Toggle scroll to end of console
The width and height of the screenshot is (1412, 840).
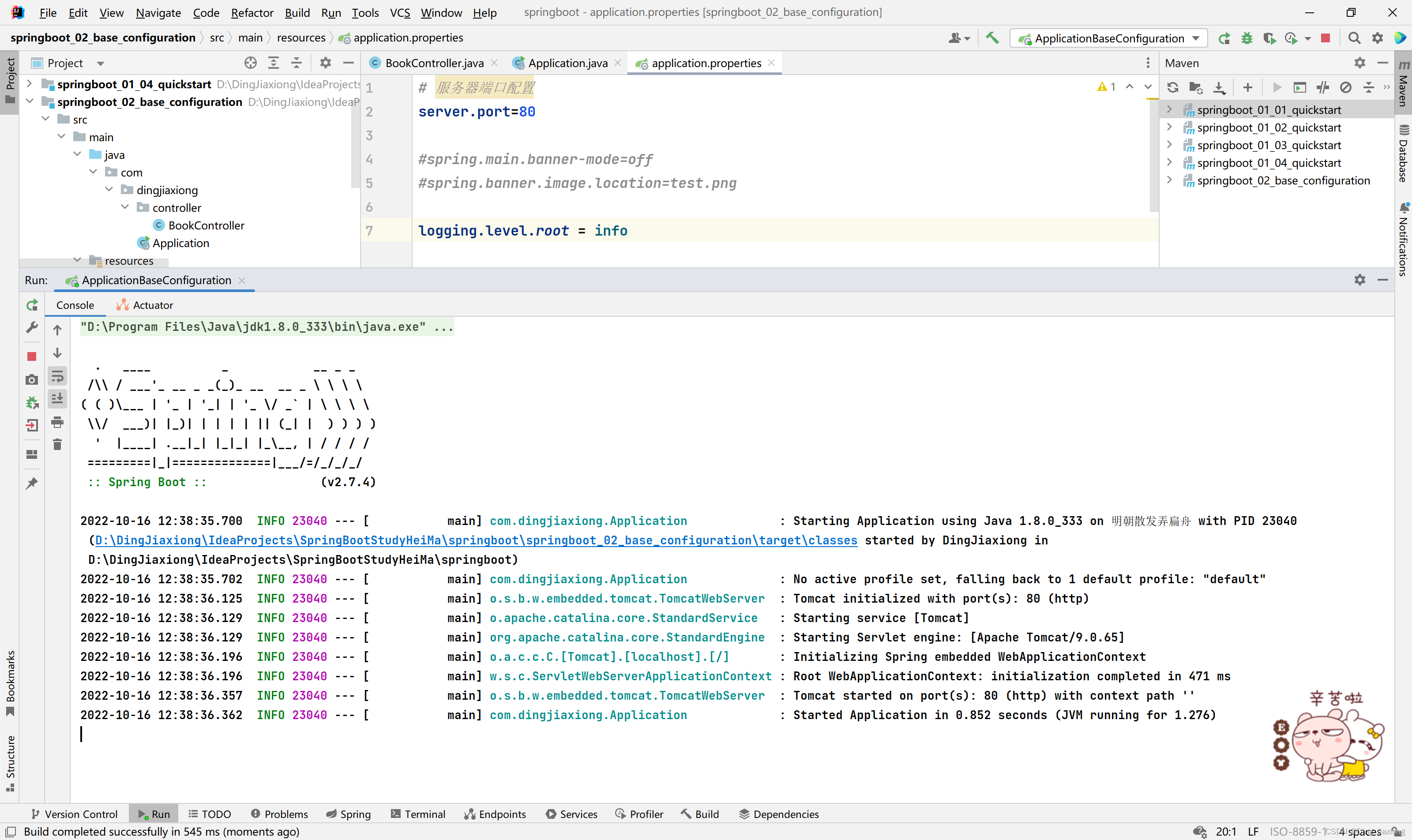tap(57, 398)
